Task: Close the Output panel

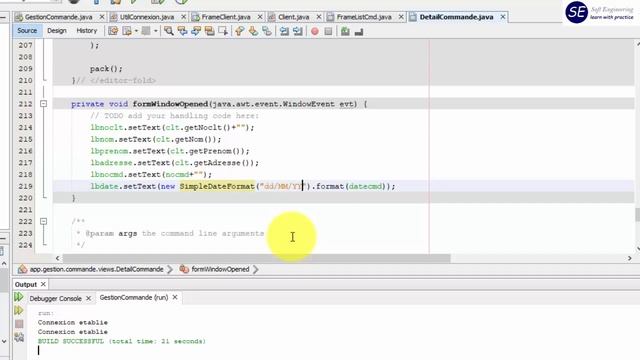Action: 43,284
